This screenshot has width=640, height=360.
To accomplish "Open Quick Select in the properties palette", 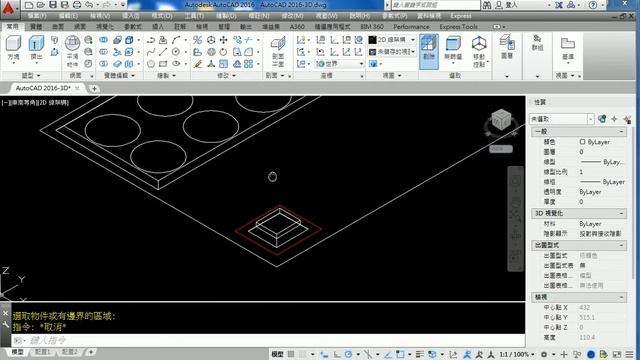I will tap(627, 119).
